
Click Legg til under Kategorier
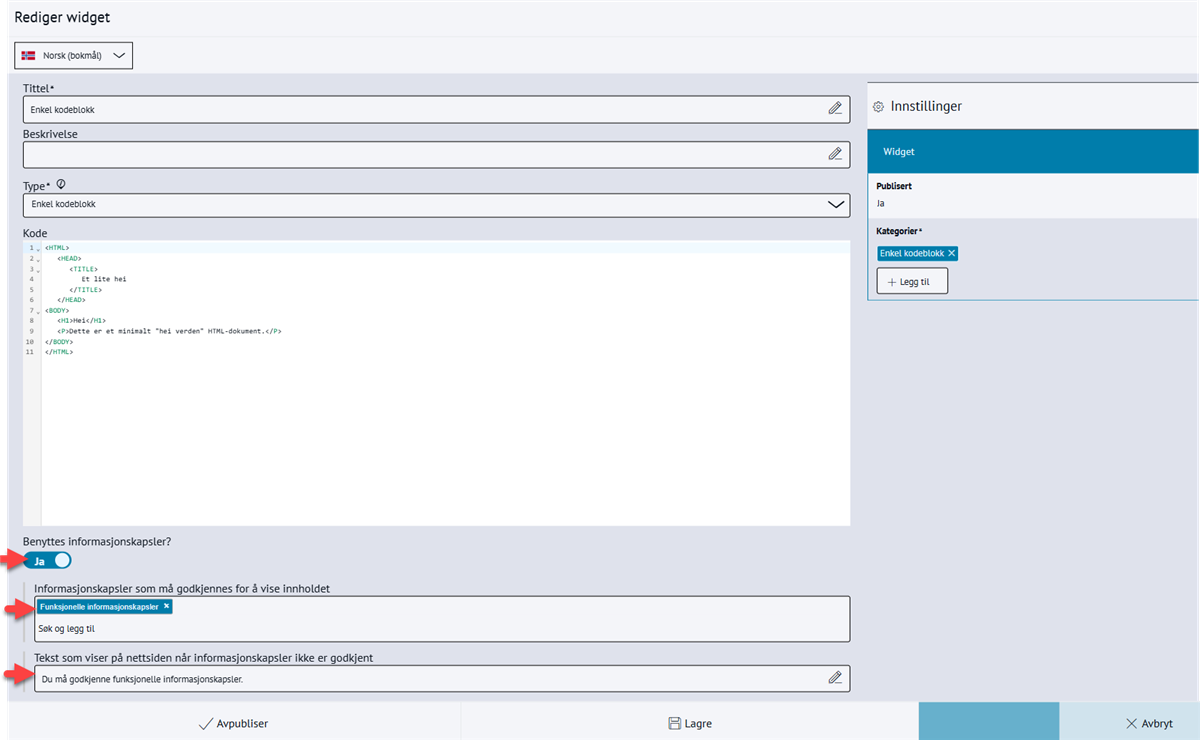pyautogui.click(x=912, y=282)
